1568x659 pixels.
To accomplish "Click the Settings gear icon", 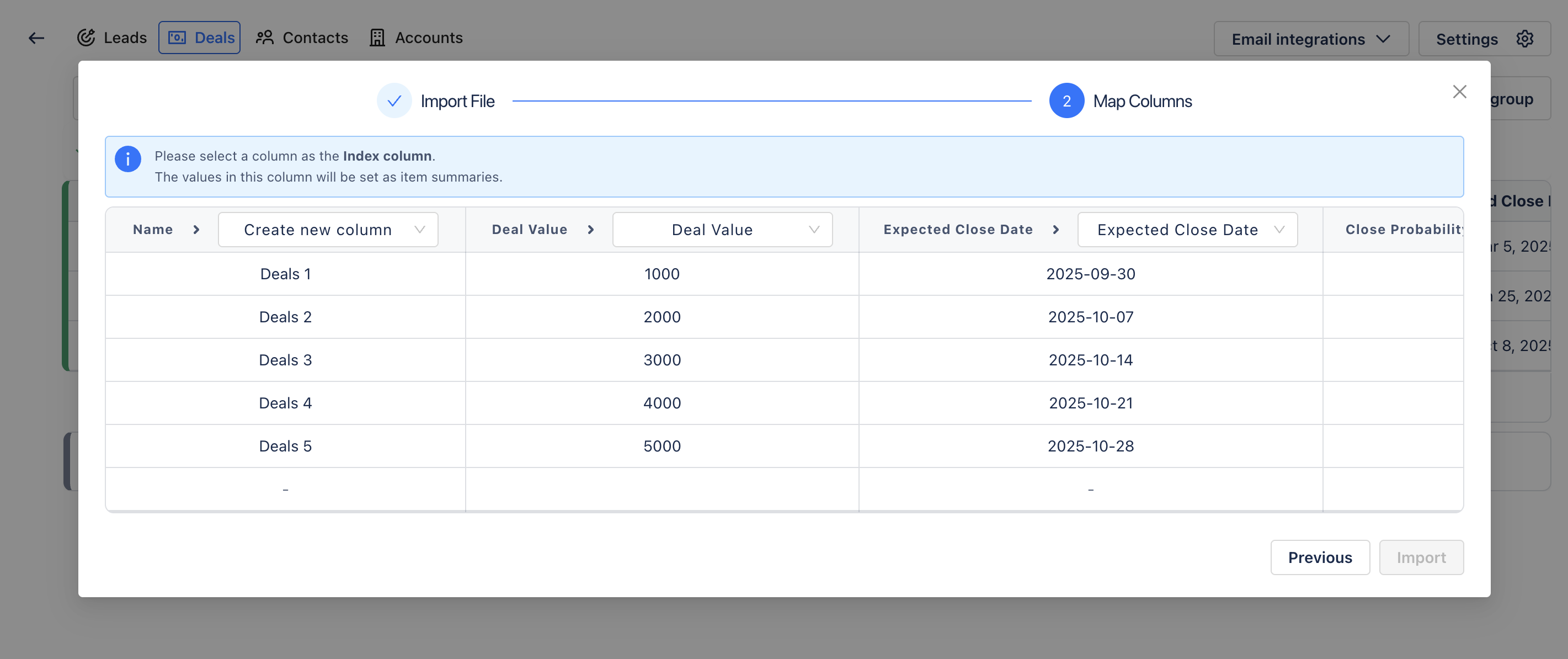I will coord(1524,39).
